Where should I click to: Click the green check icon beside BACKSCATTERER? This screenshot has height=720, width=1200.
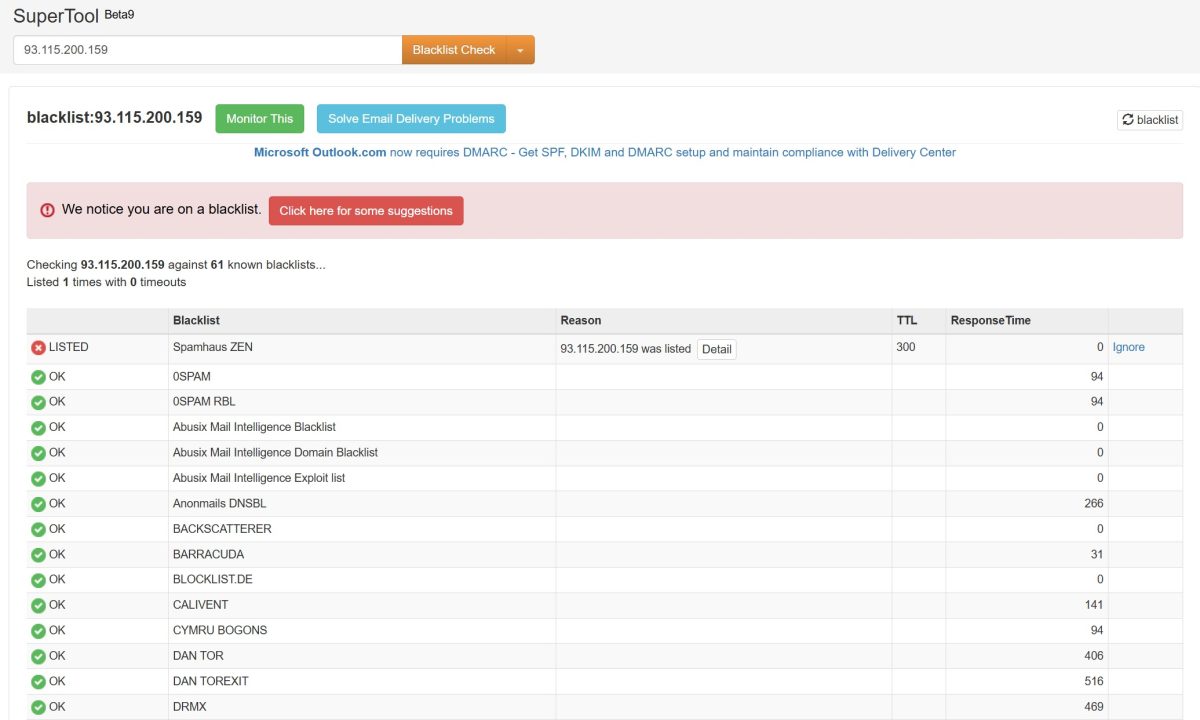37,528
